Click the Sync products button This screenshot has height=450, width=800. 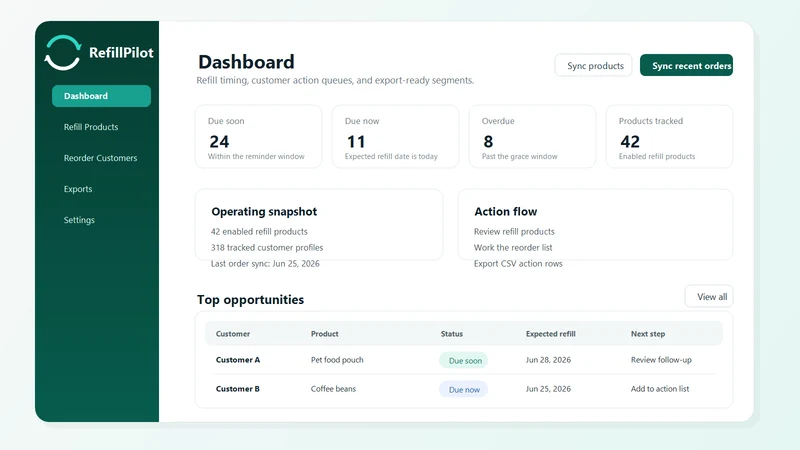[x=593, y=65]
